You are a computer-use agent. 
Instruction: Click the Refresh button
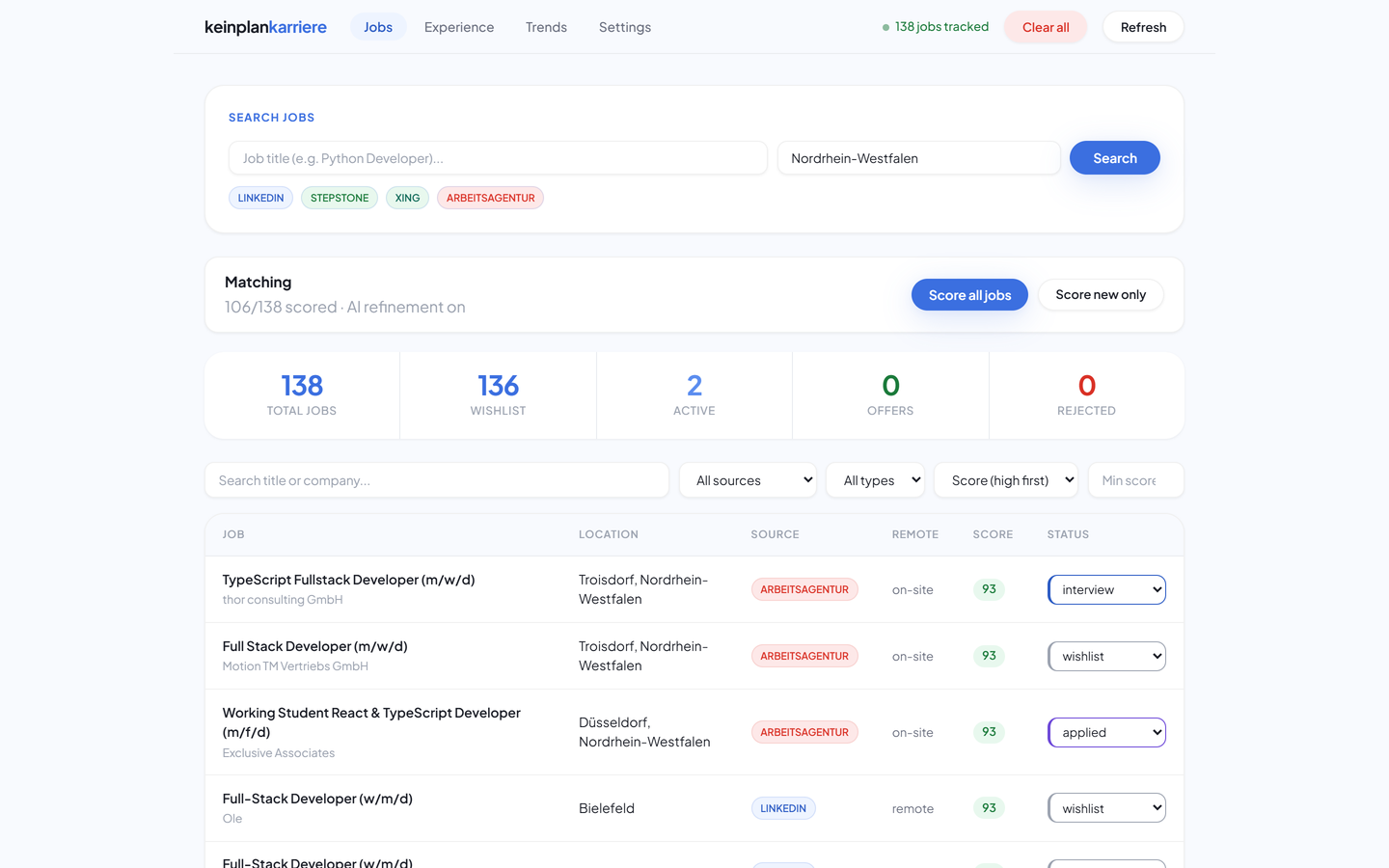1143,27
